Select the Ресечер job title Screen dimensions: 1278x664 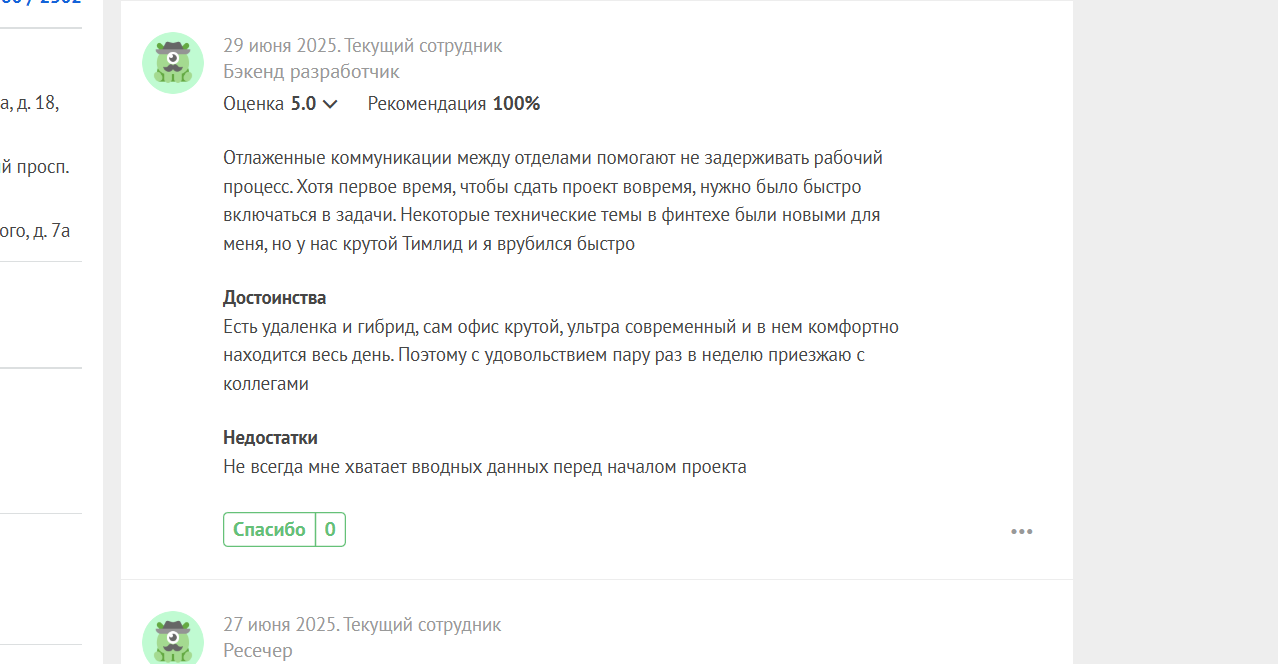click(258, 651)
